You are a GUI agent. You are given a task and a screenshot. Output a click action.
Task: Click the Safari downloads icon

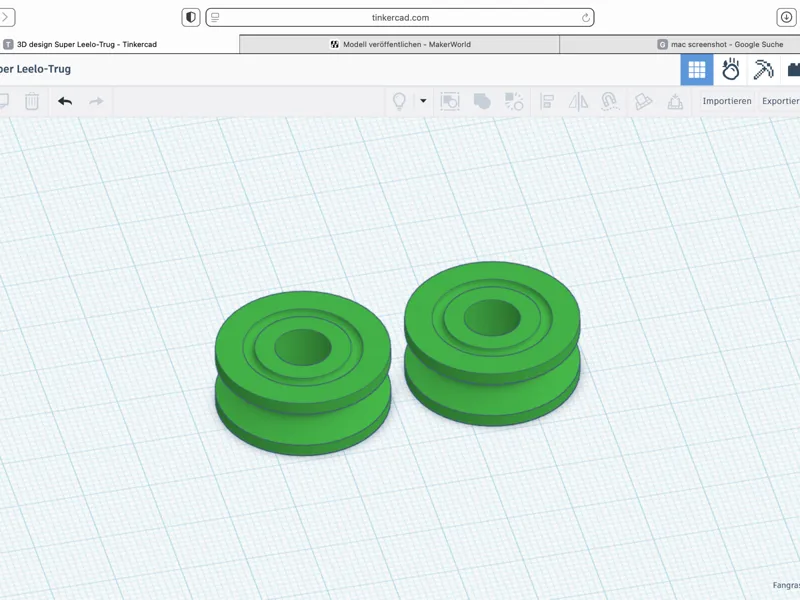coord(786,17)
